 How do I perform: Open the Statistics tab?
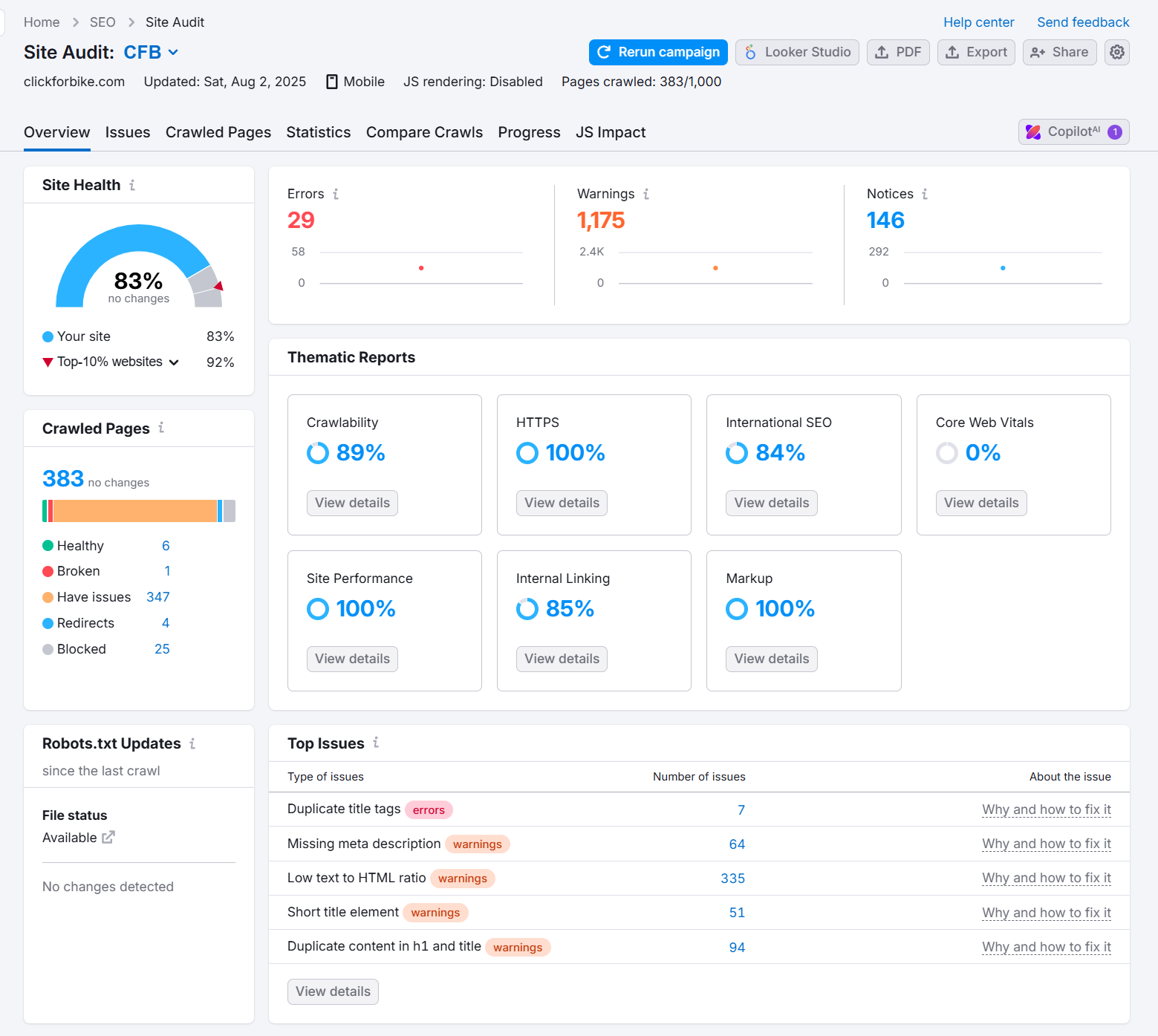(x=319, y=132)
